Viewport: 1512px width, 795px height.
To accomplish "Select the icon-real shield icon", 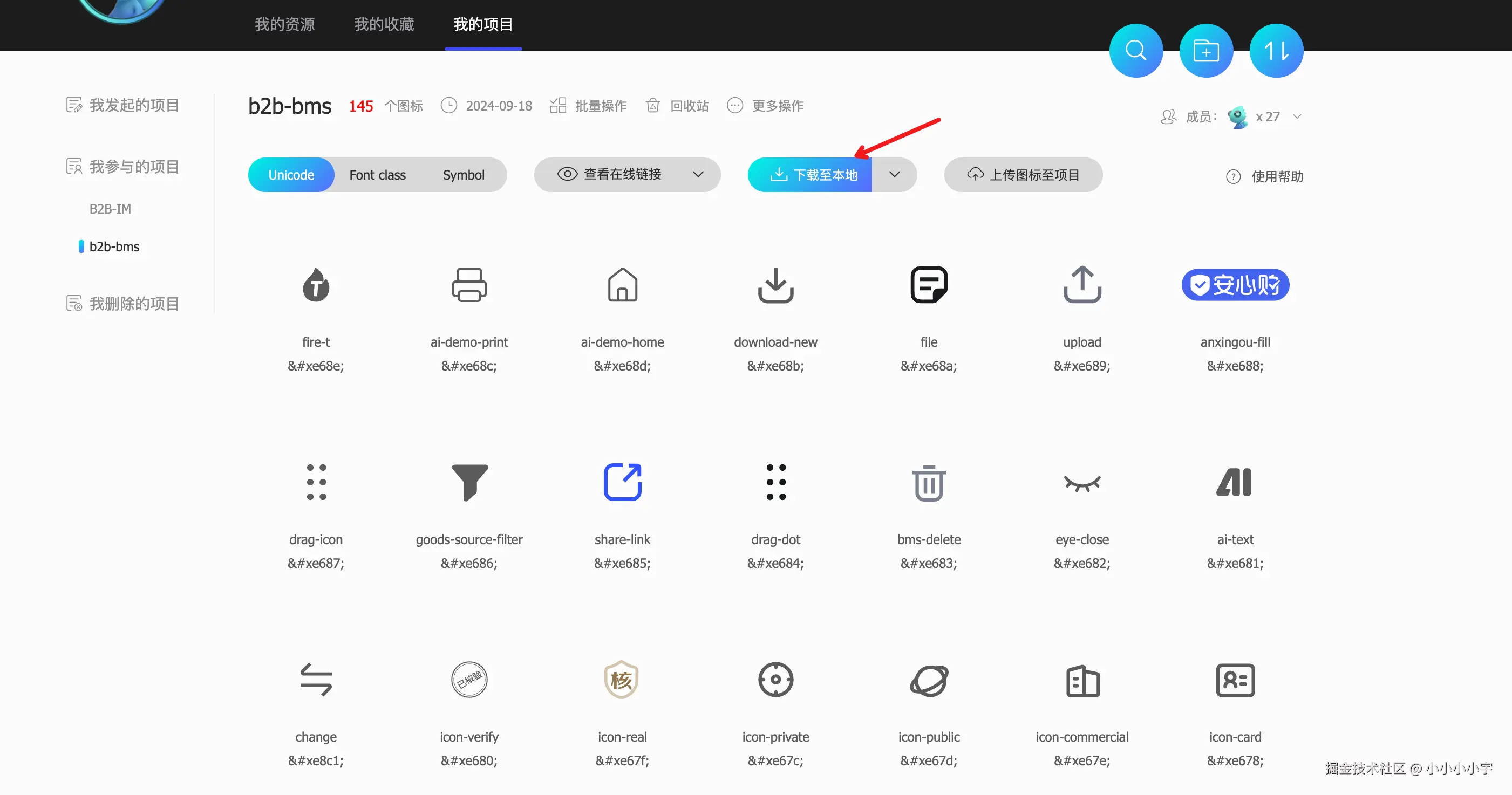I will pyautogui.click(x=622, y=680).
